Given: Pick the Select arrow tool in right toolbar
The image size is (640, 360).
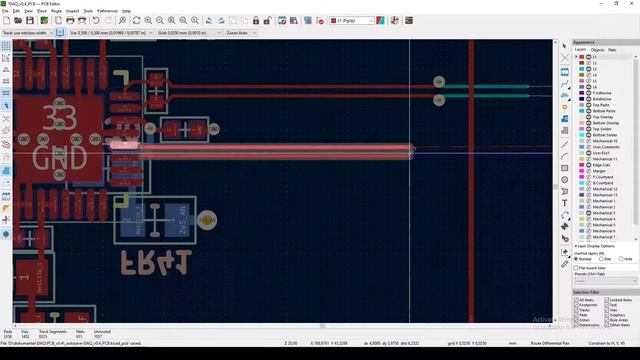Looking at the screenshot, I should [565, 46].
